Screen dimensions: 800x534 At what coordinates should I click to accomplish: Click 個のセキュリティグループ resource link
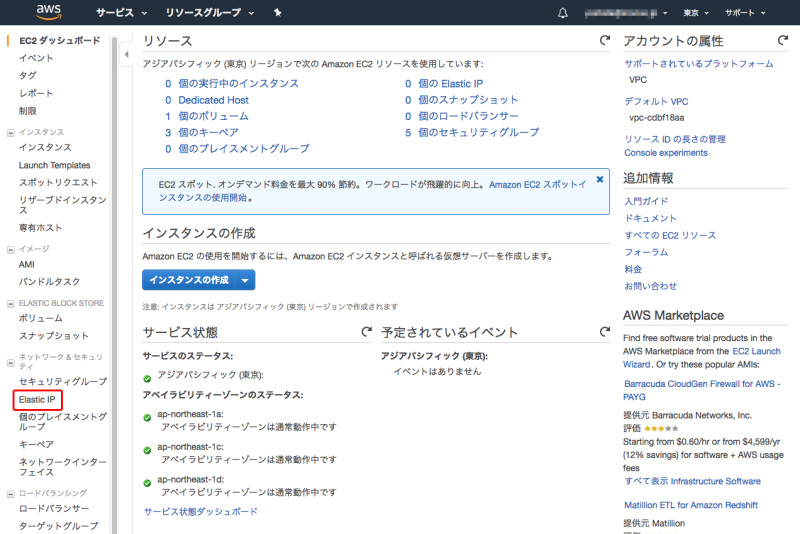coord(479,133)
